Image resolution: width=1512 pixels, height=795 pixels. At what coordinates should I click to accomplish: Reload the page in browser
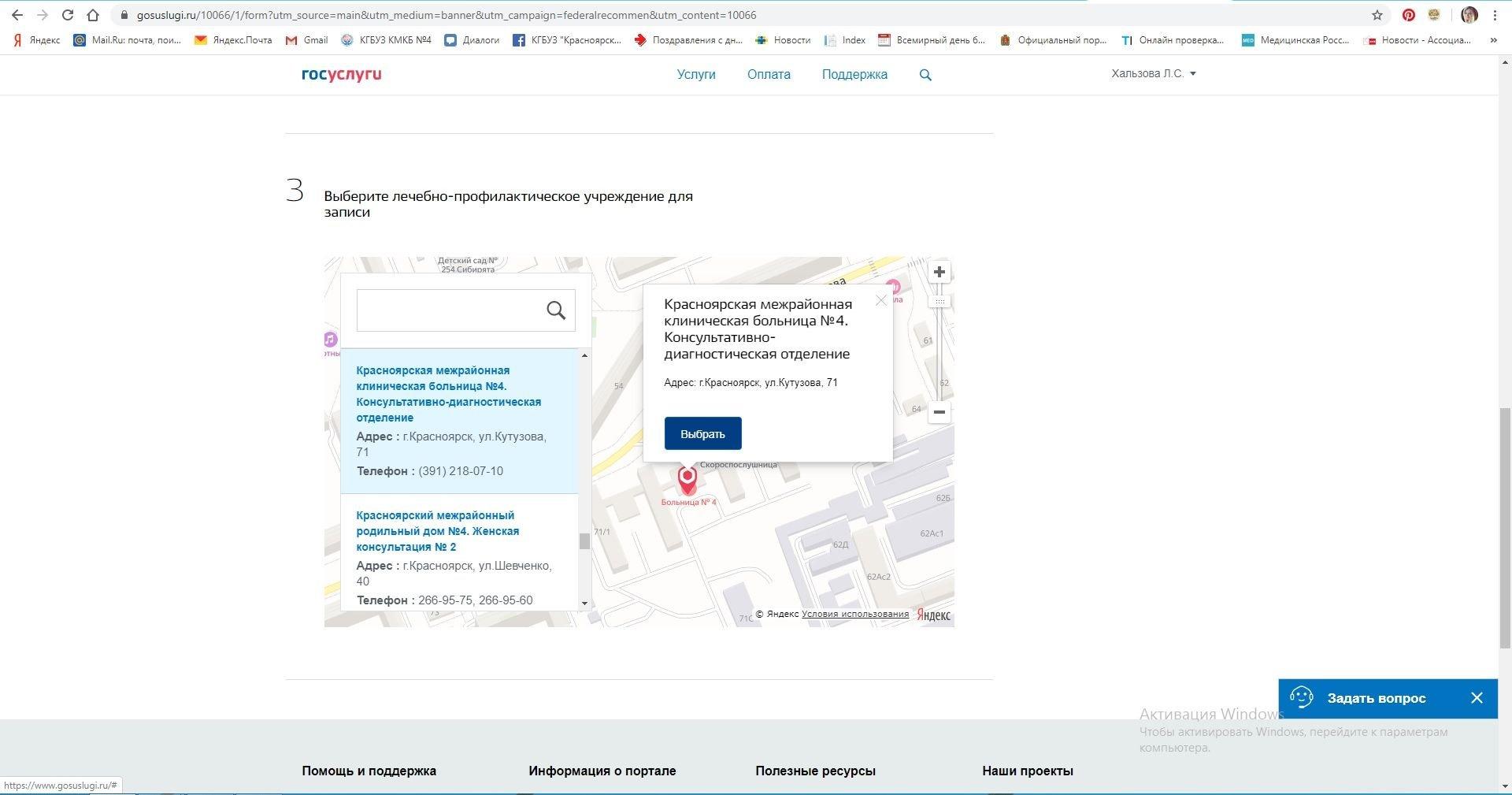(68, 15)
